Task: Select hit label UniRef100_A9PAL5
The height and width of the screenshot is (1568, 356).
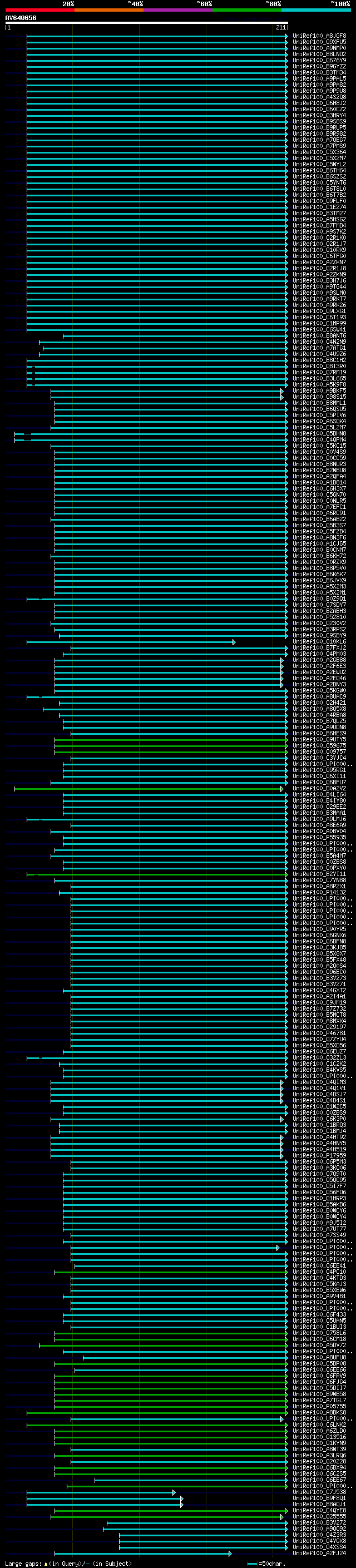Action: tap(319, 78)
